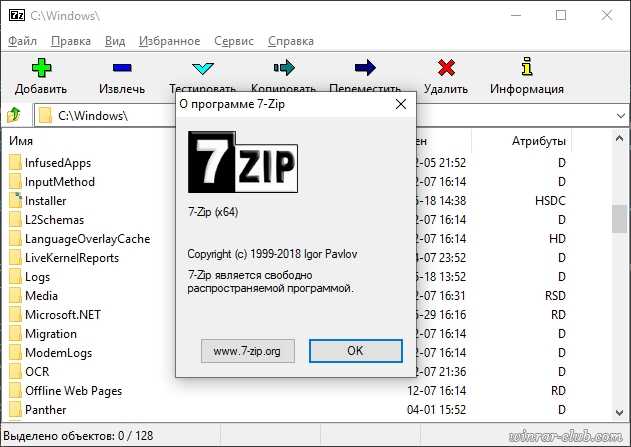Open the Правка menu

point(71,41)
